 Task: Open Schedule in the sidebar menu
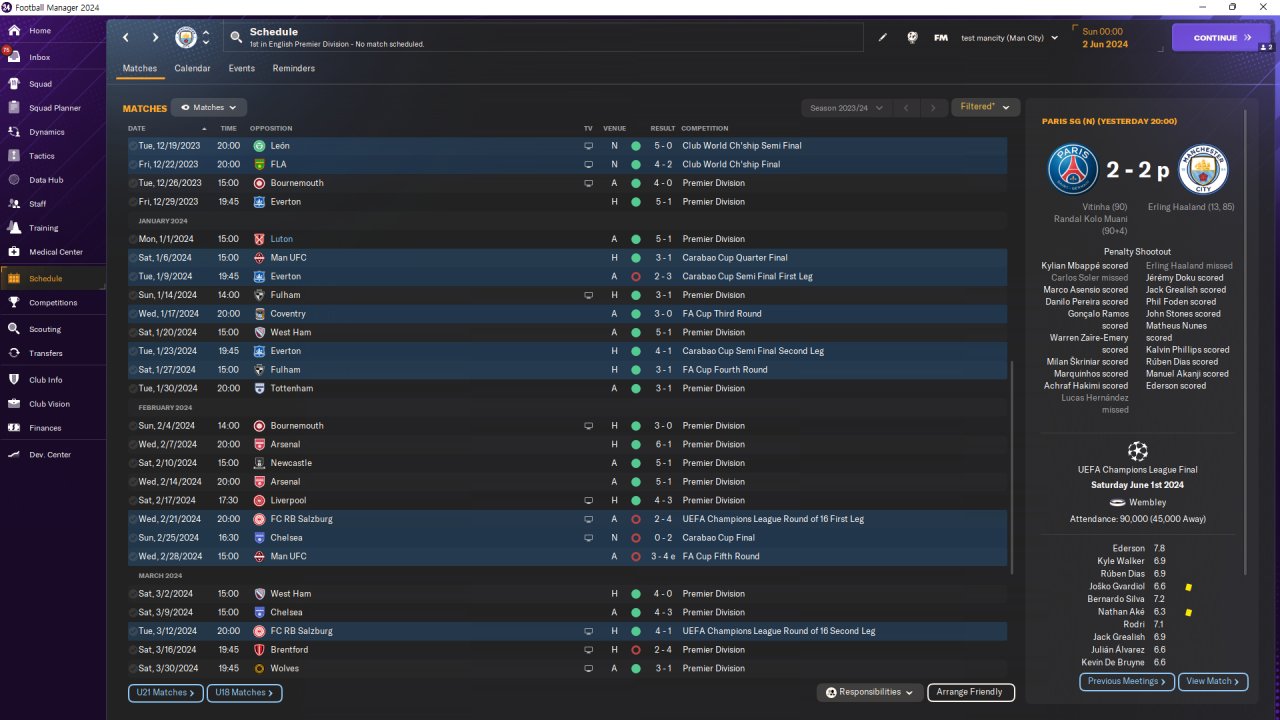point(53,279)
